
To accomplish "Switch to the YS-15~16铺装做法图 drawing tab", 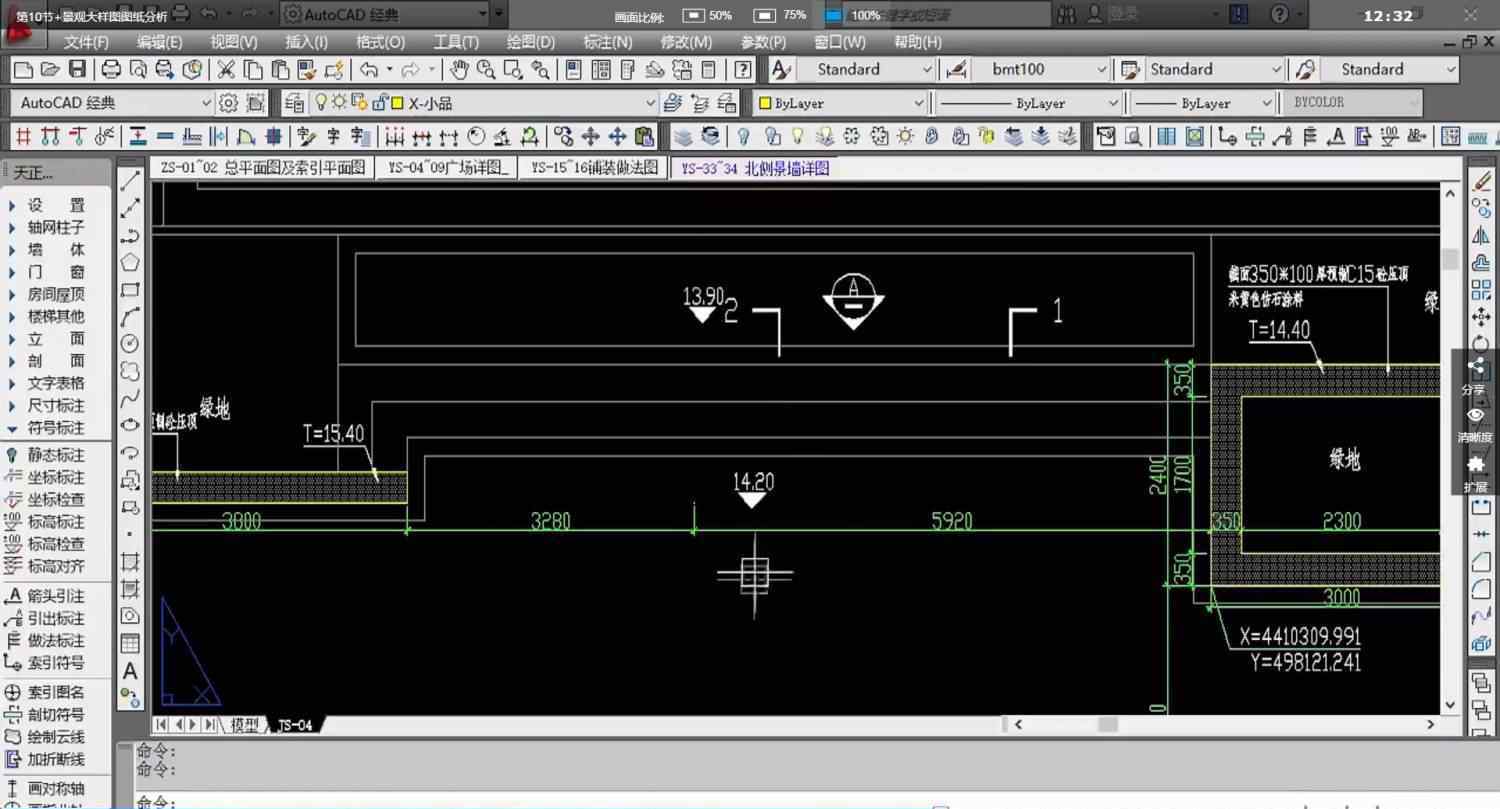I will (x=594, y=168).
